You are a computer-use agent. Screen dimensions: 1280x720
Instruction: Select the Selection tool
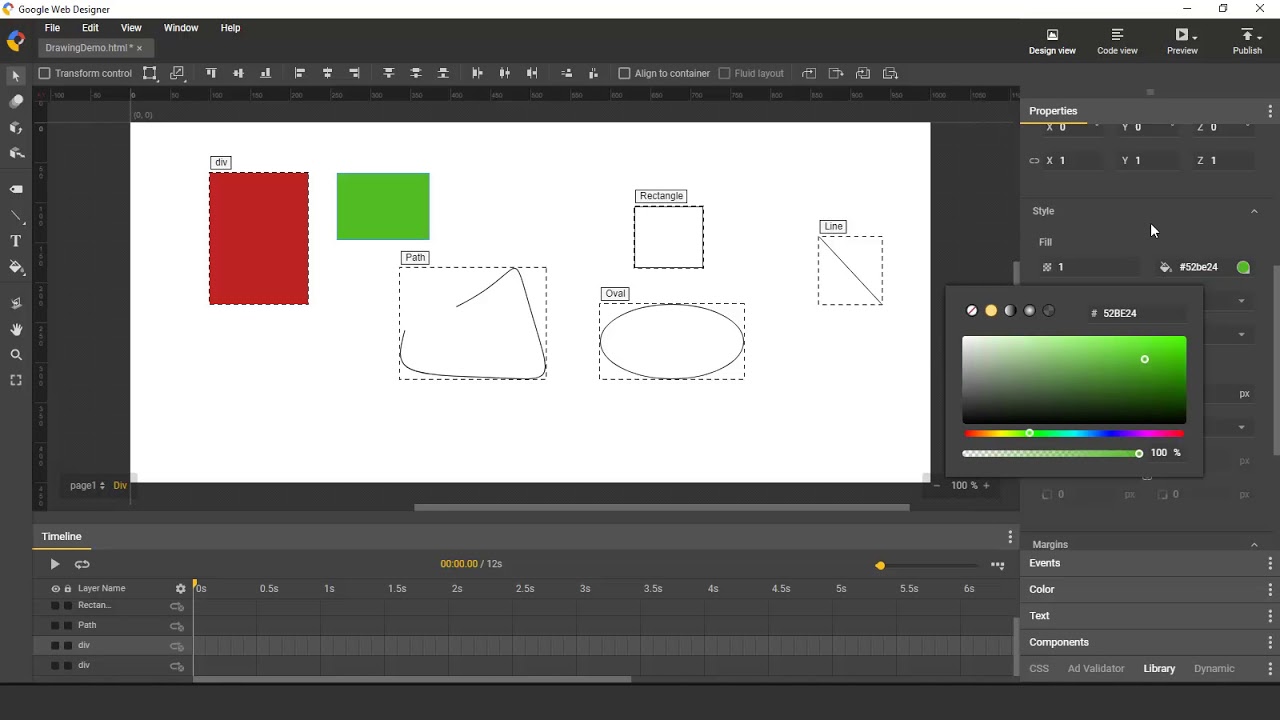point(15,76)
